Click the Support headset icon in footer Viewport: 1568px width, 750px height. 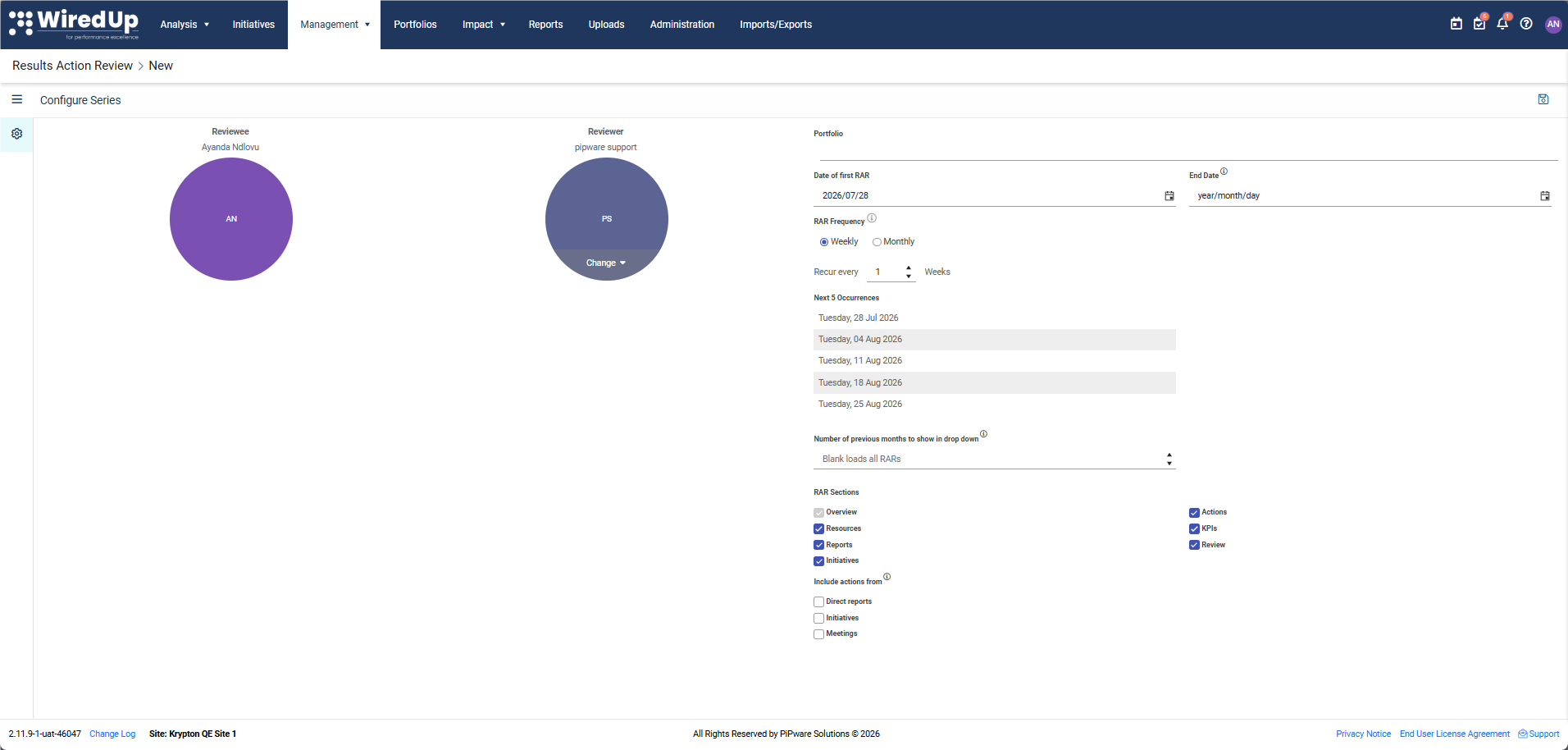(1523, 734)
